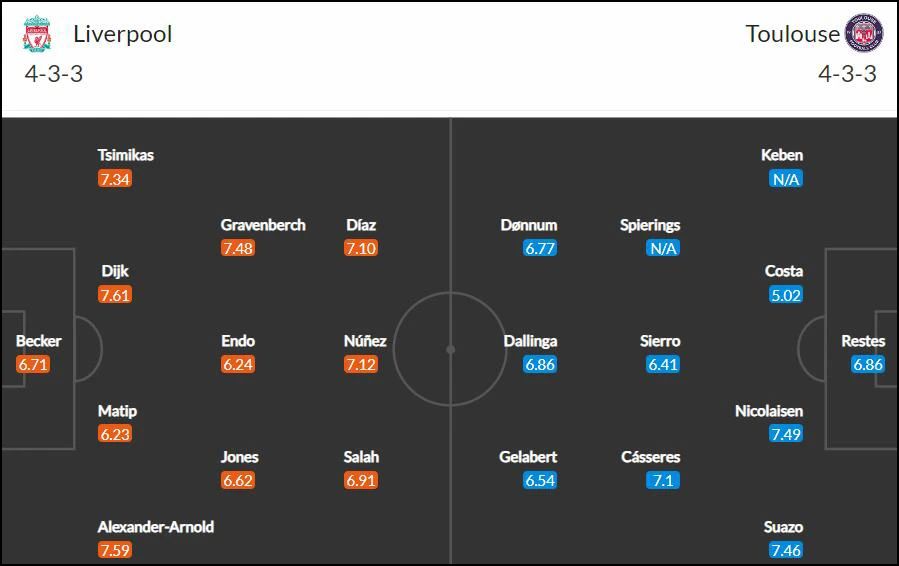Click the Toulouse club crest icon
This screenshot has width=899, height=566.
coord(863,33)
